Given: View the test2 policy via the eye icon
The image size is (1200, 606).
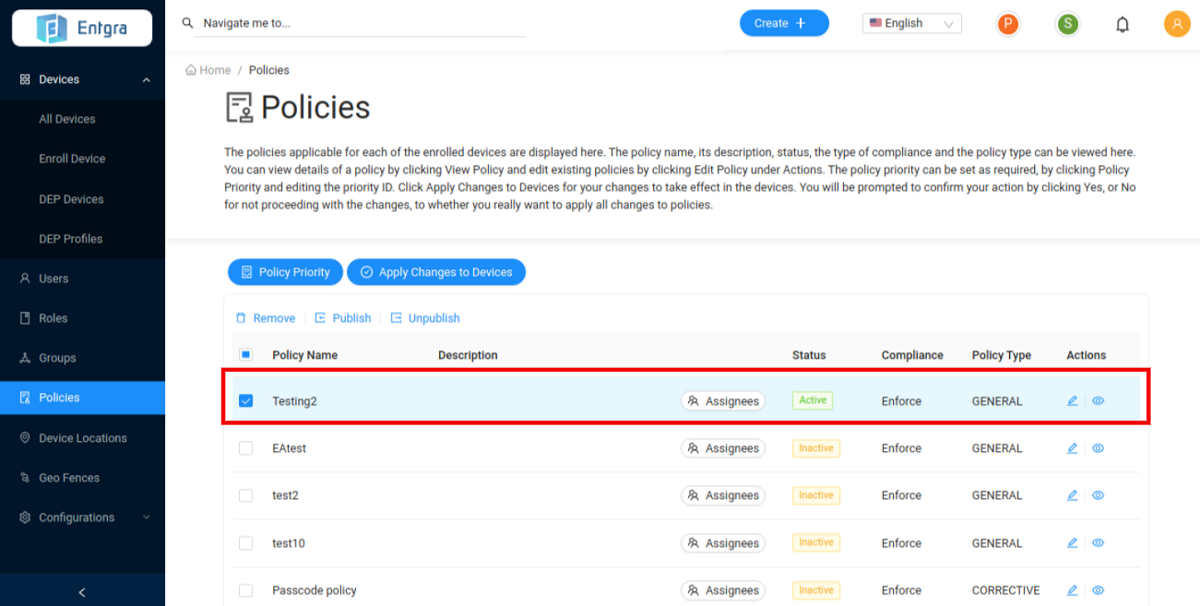Looking at the screenshot, I should click(1098, 495).
